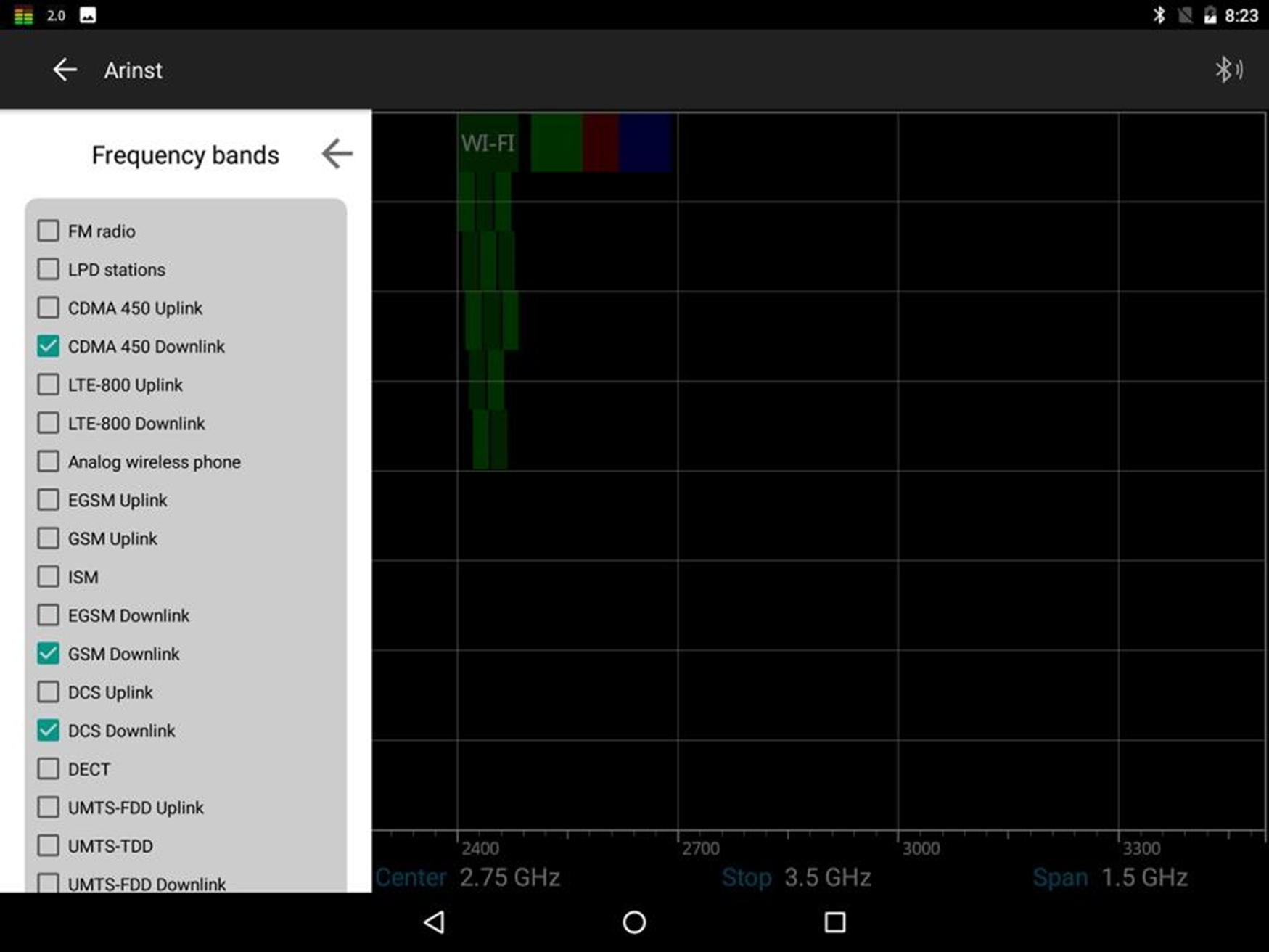Tap the back arrow beside Arinst title

65,70
